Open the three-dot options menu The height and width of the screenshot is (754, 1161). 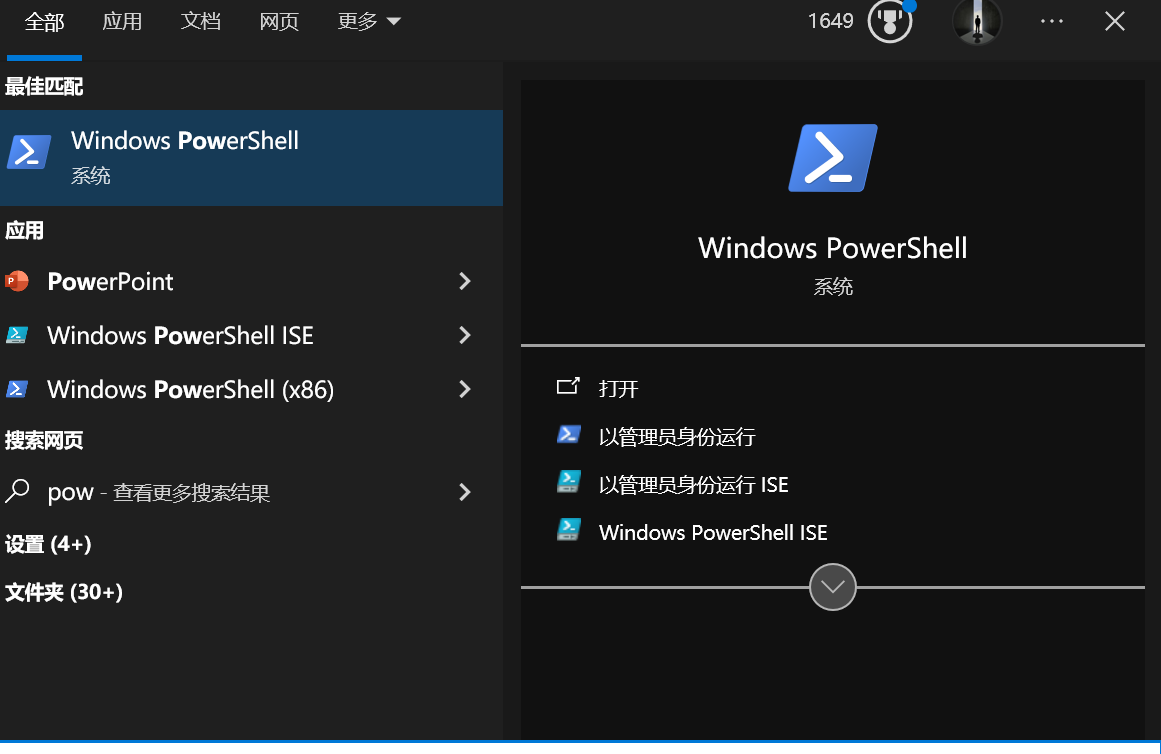coord(1051,21)
